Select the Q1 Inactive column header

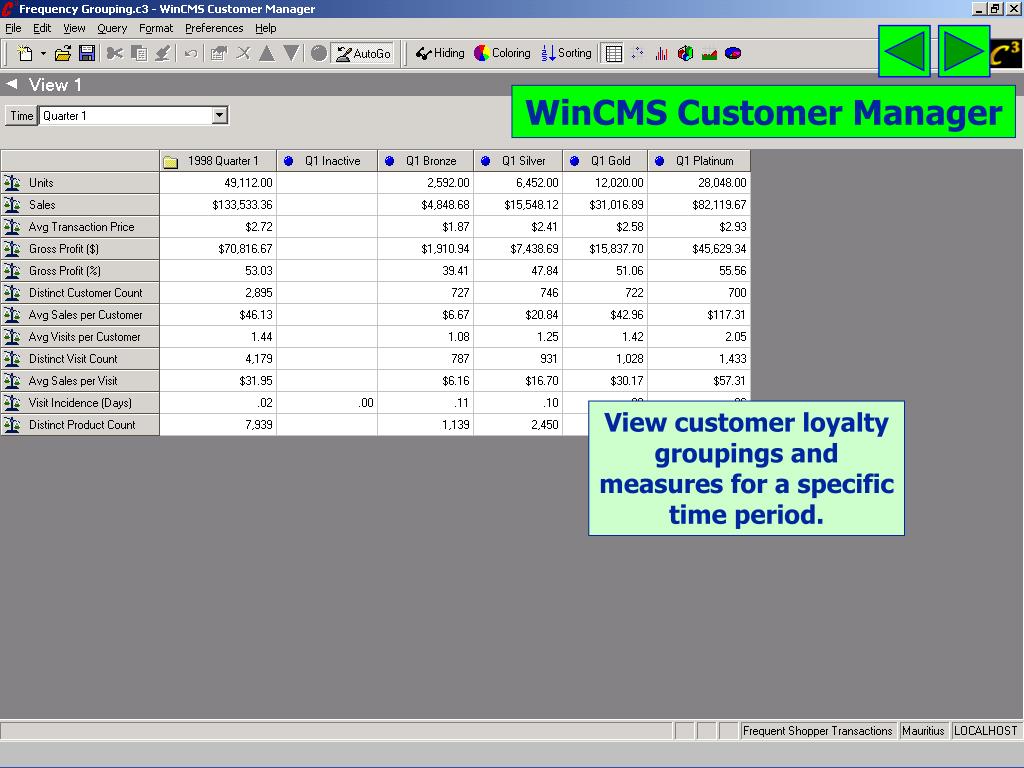327,161
